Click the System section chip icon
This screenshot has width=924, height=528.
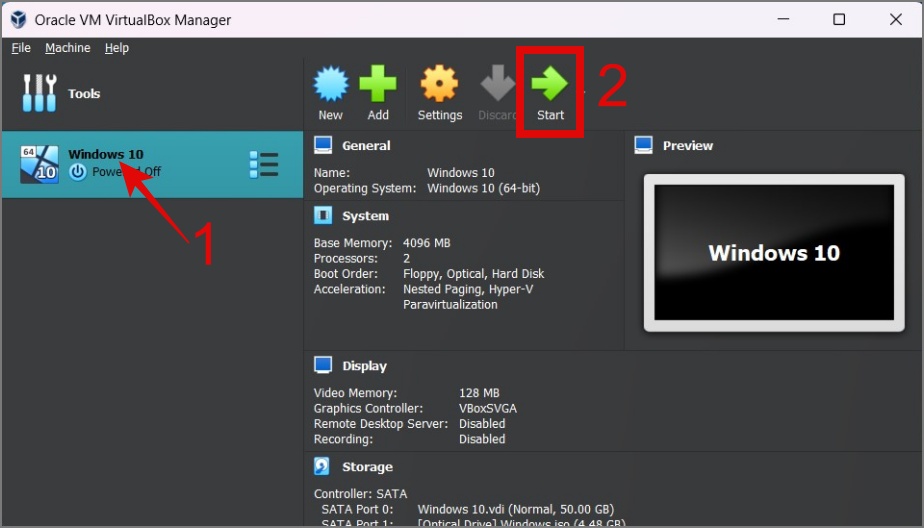click(323, 215)
